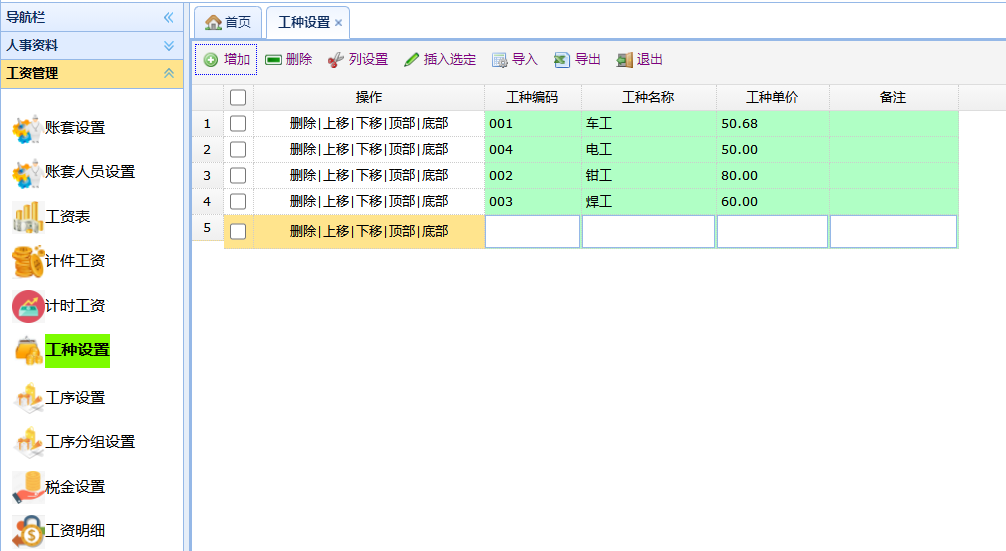Click 备注 column header
The image size is (1006, 551).
(x=894, y=97)
